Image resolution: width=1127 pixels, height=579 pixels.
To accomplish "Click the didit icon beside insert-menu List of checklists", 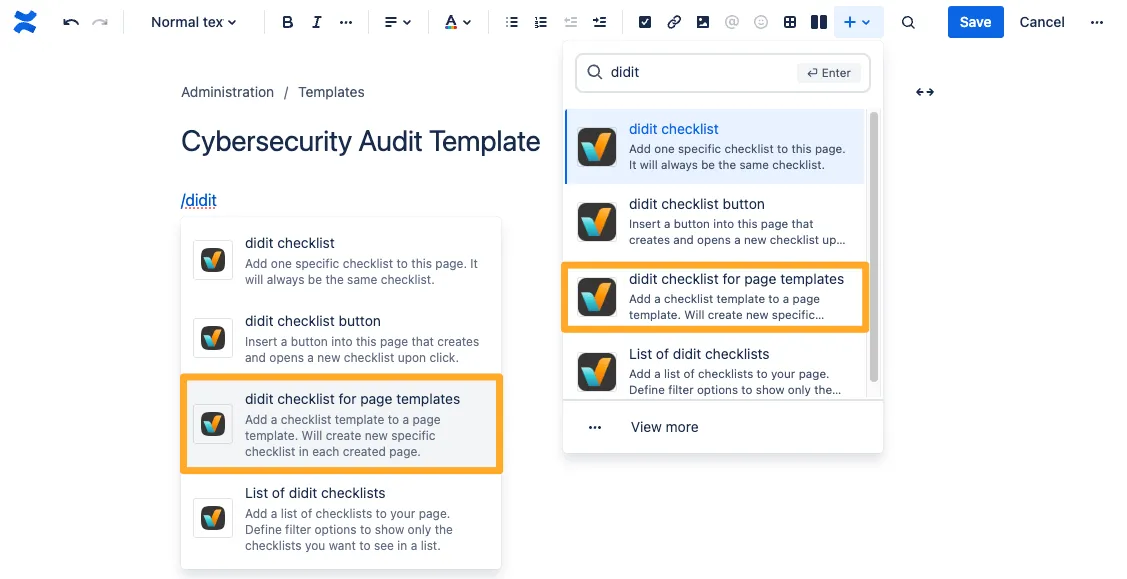I will [597, 372].
